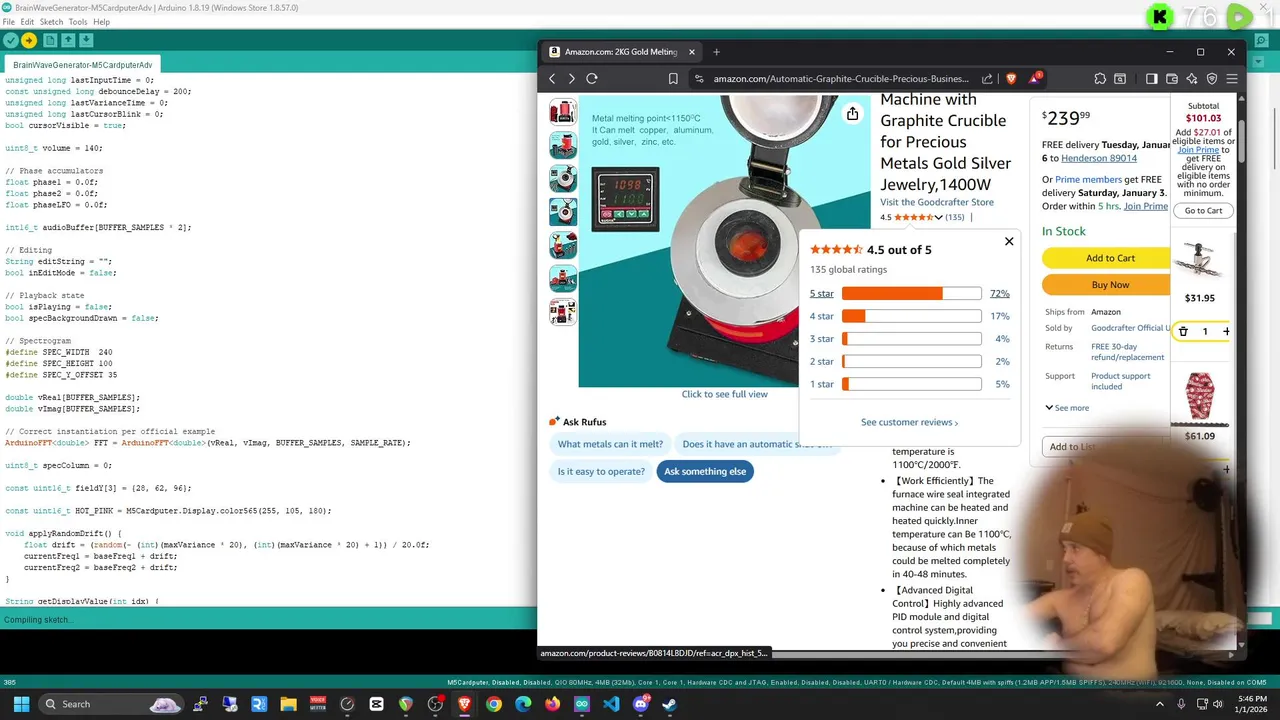Click the Arduino New sketch icon

pos(50,40)
